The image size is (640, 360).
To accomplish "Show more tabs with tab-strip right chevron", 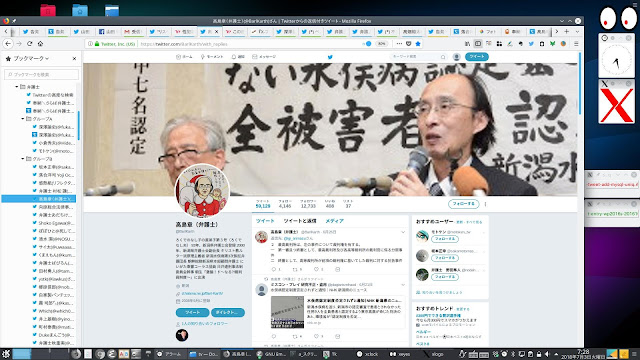I will click(x=556, y=31).
